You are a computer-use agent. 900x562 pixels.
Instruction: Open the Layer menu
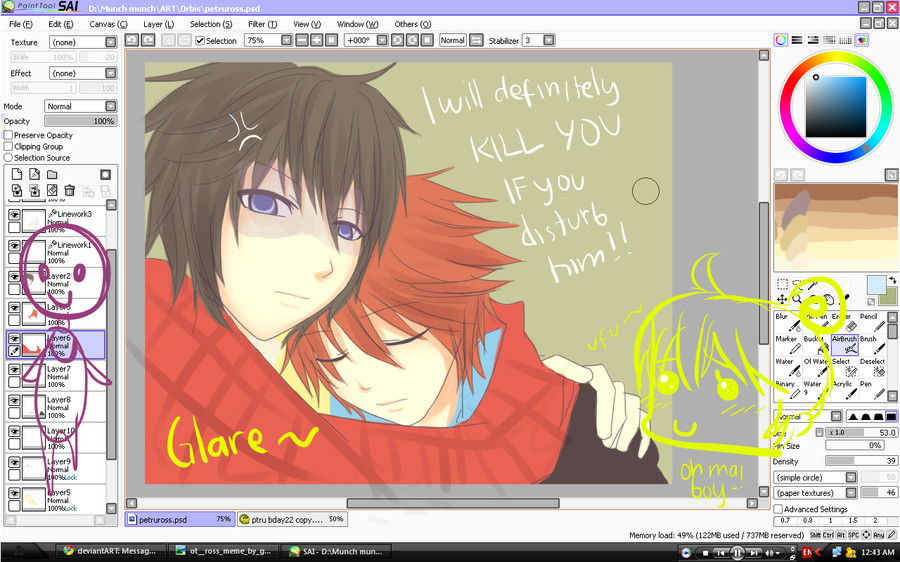pyautogui.click(x=158, y=24)
